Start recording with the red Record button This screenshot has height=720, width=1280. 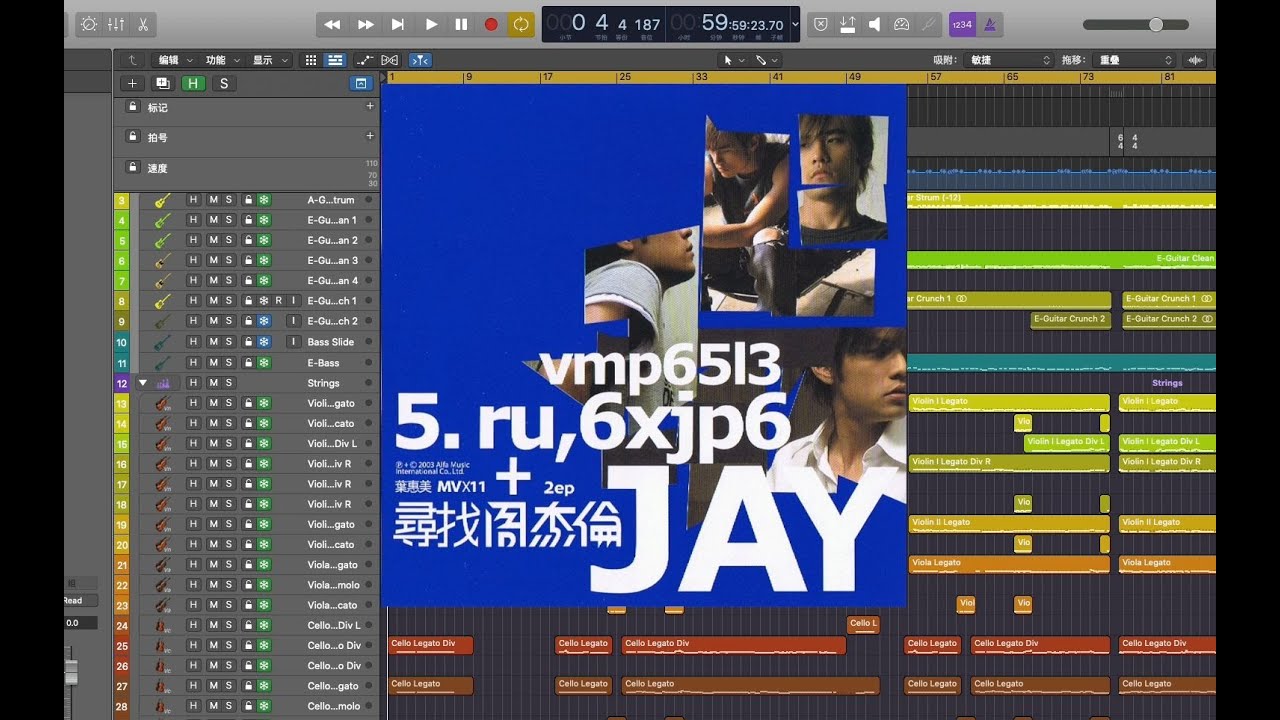point(491,24)
